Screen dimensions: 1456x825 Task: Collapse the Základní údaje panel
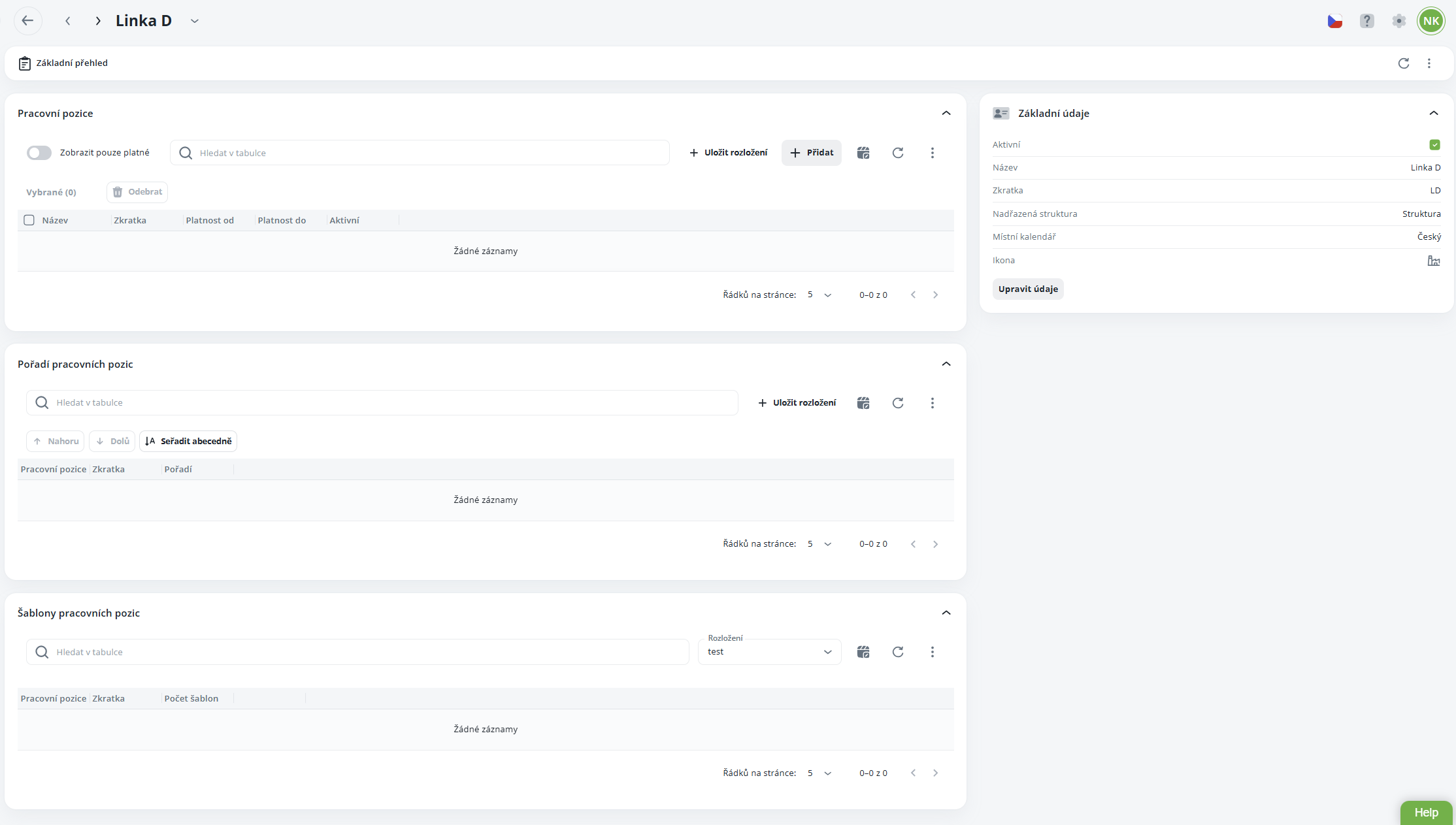(1433, 113)
